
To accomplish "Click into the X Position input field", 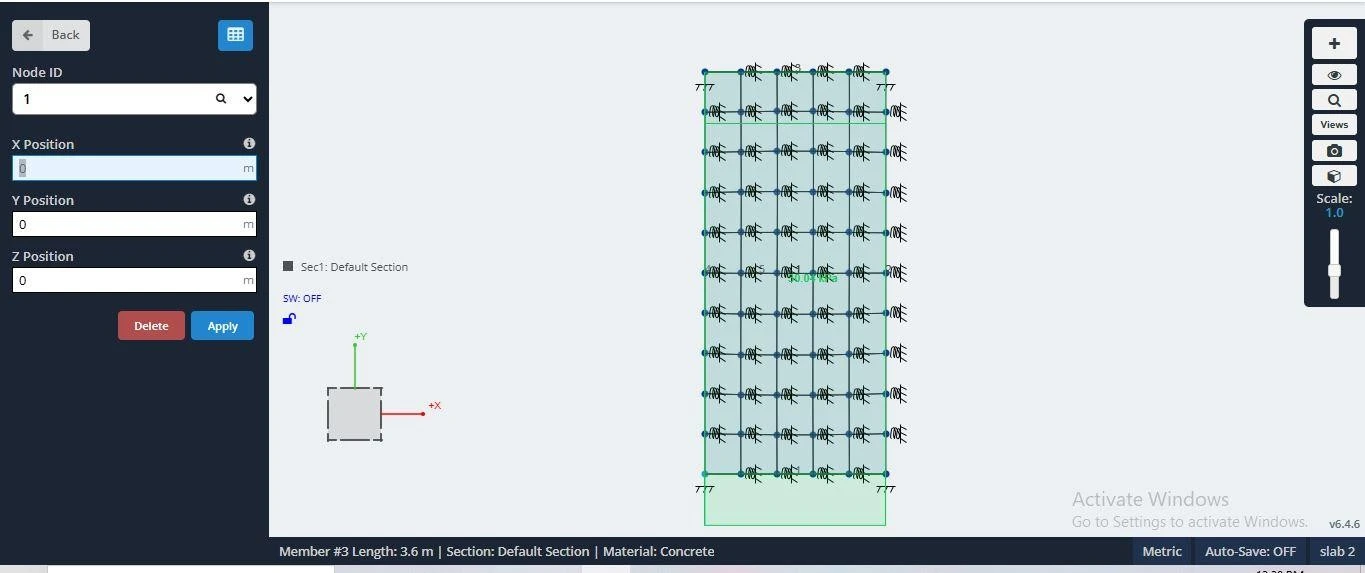I will point(134,168).
